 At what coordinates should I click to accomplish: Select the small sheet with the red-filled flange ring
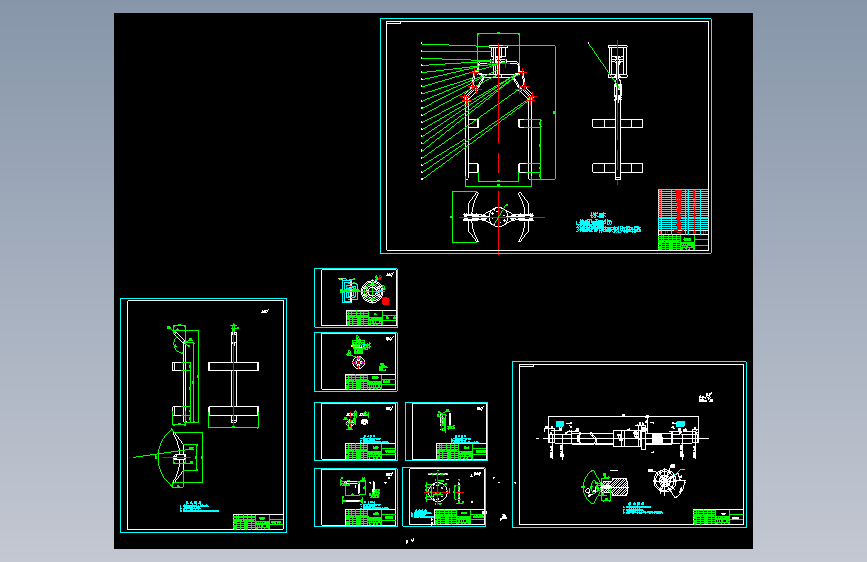click(x=356, y=298)
